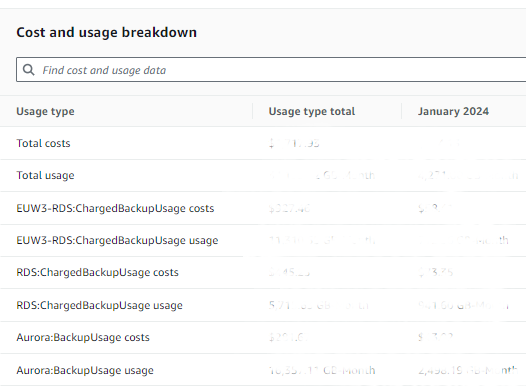Select the Total usage row label
The image size is (526, 392).
45,175
